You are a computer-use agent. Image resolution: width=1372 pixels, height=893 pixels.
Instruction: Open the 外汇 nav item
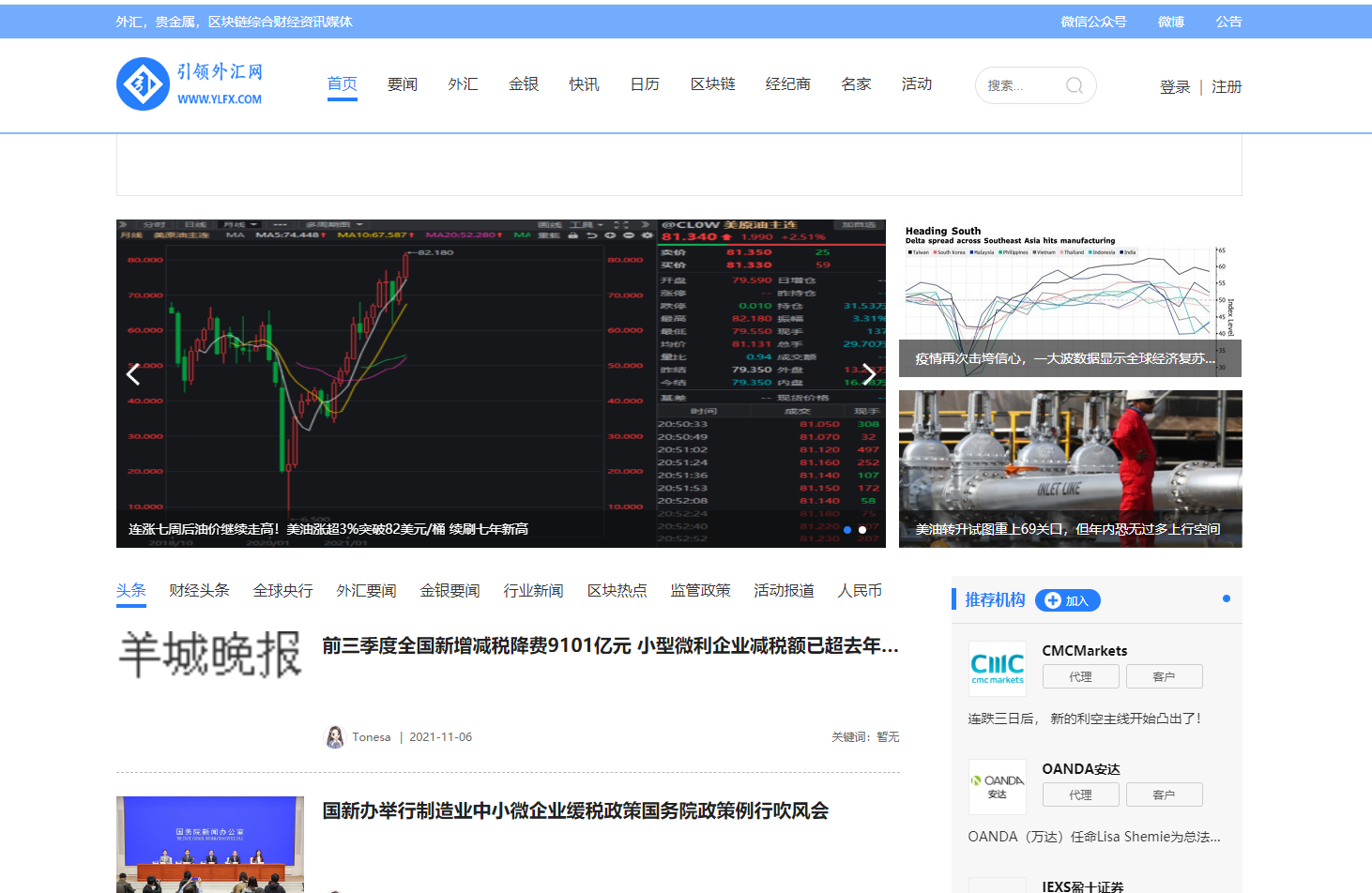click(x=464, y=84)
